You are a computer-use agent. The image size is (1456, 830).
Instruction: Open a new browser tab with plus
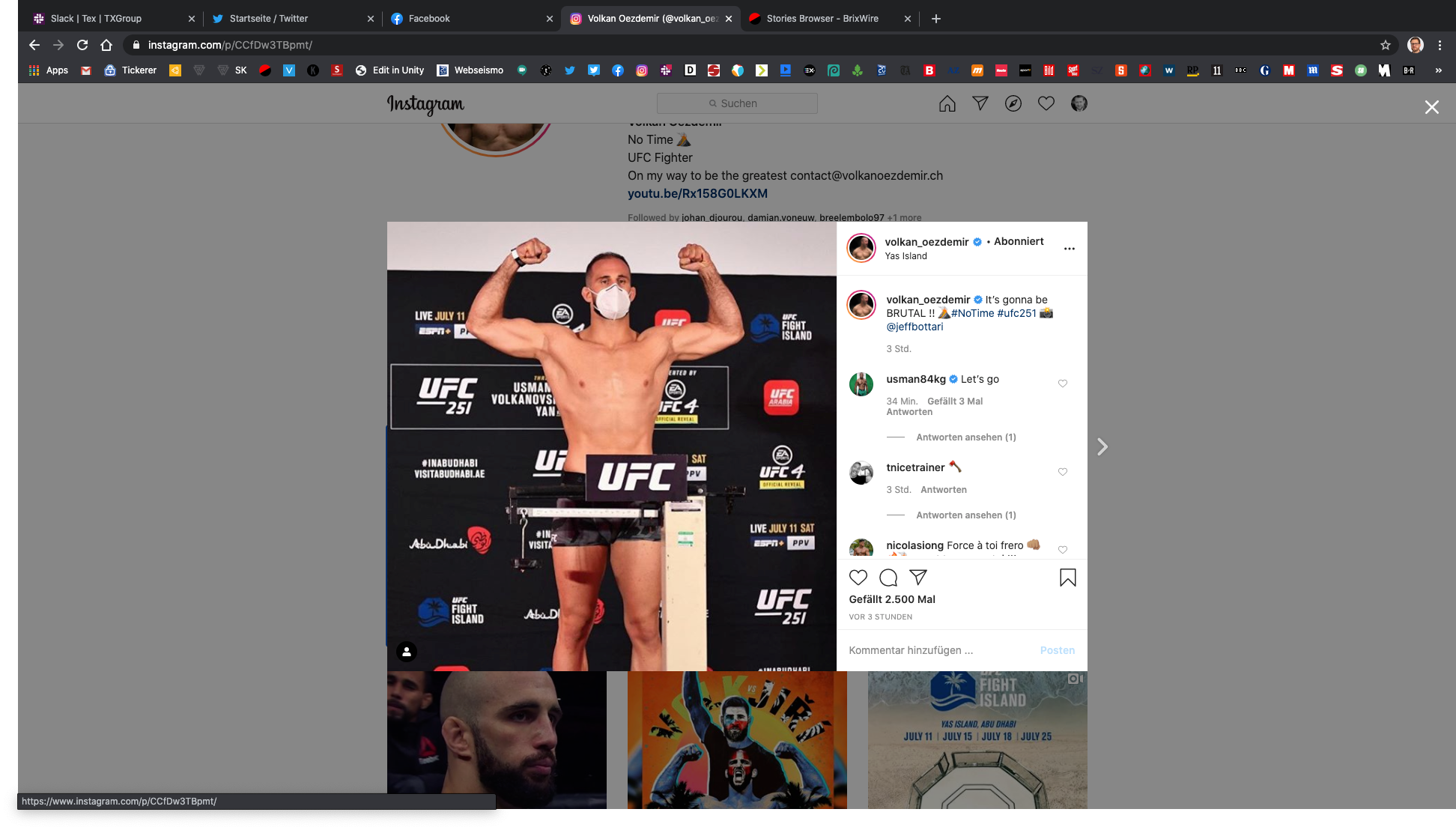pos(935,19)
